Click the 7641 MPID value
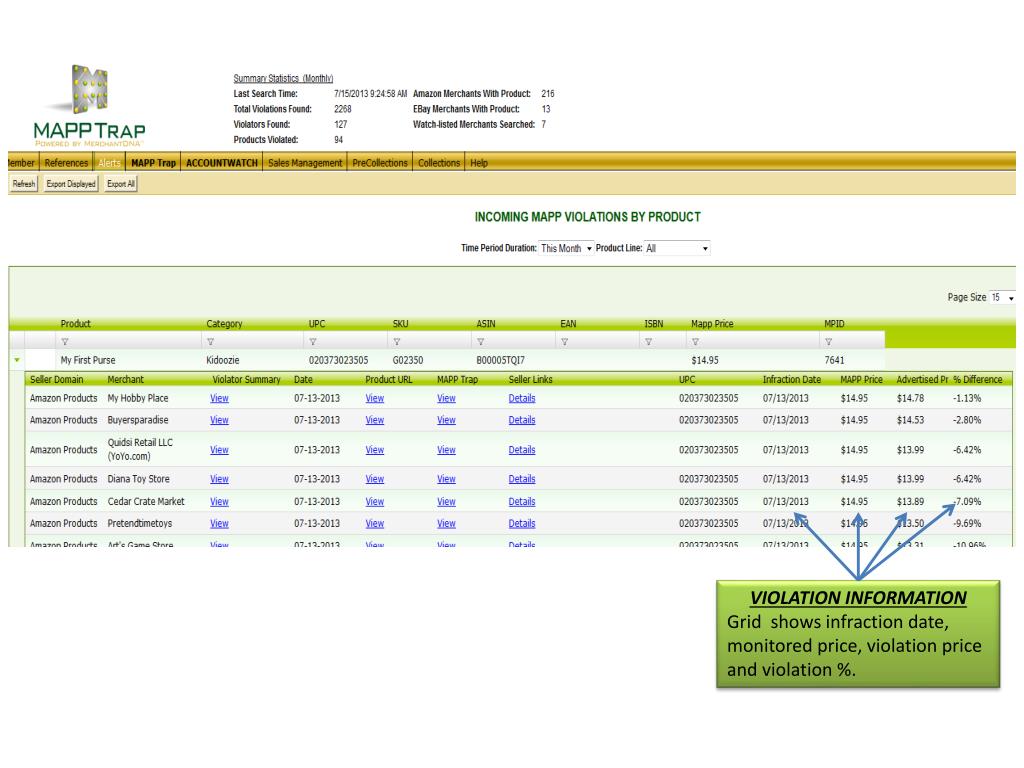1024x768 pixels. (x=835, y=360)
